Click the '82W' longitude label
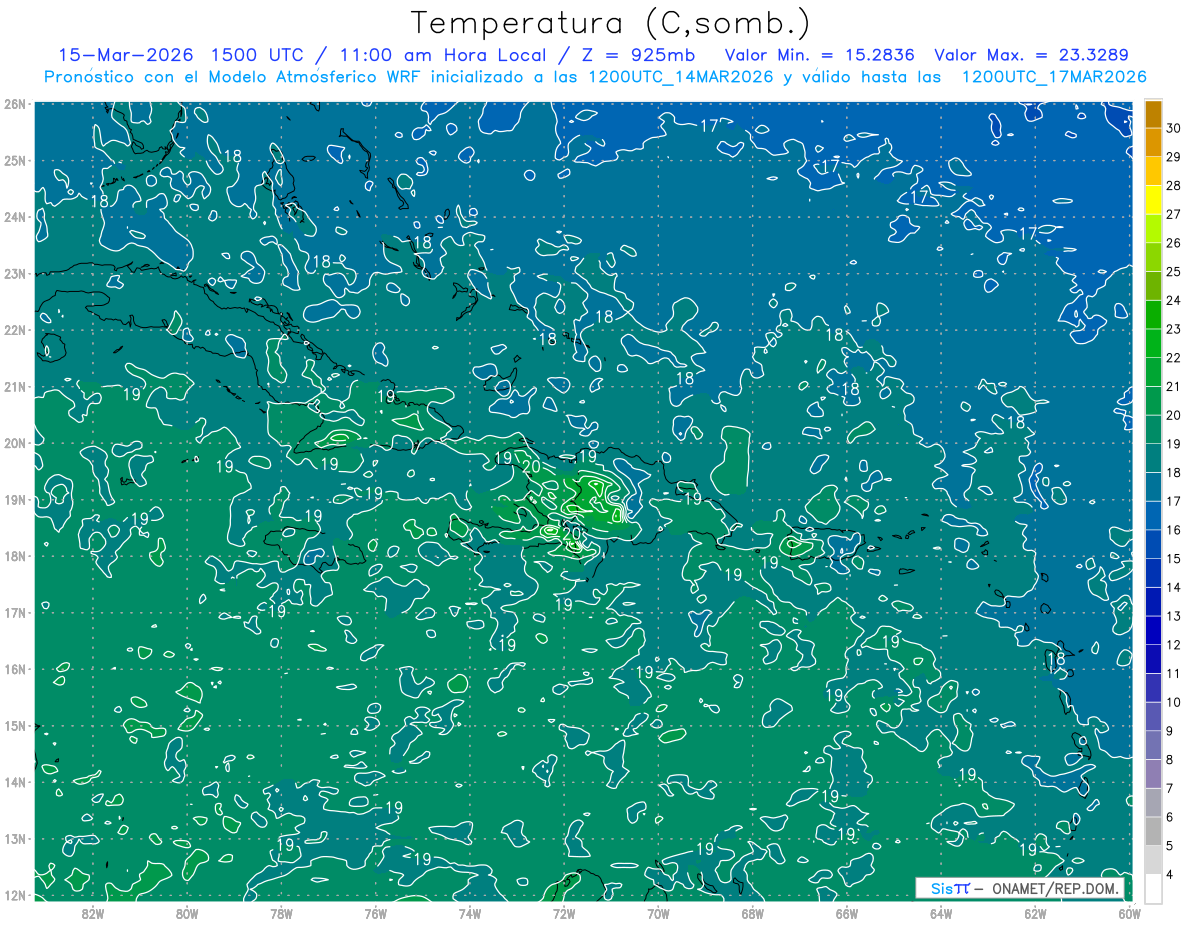Screen dimensions: 1200x927 click(92, 913)
